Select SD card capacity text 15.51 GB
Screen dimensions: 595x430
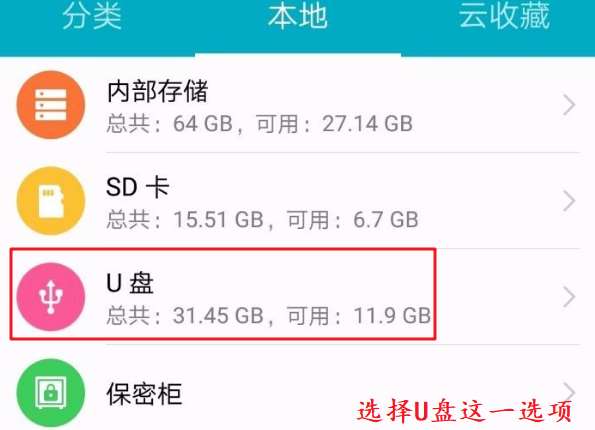[219, 219]
